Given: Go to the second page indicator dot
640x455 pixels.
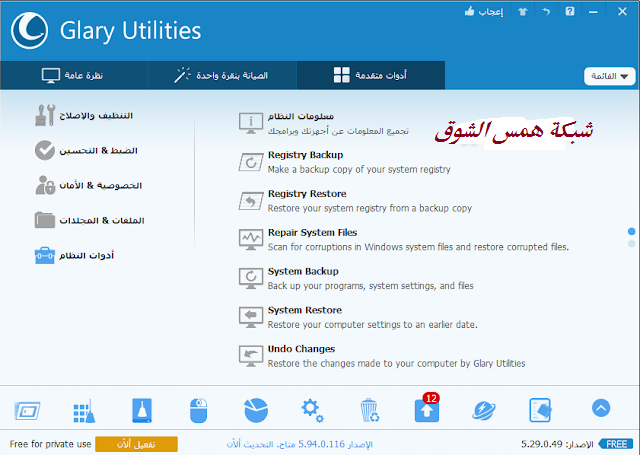Looking at the screenshot, I should 631,244.
